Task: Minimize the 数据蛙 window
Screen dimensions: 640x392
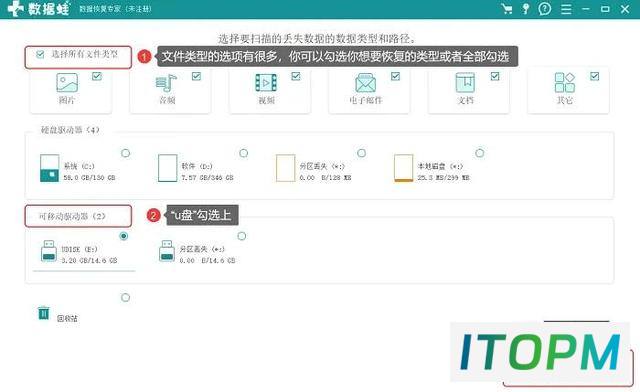Action: tap(586, 9)
